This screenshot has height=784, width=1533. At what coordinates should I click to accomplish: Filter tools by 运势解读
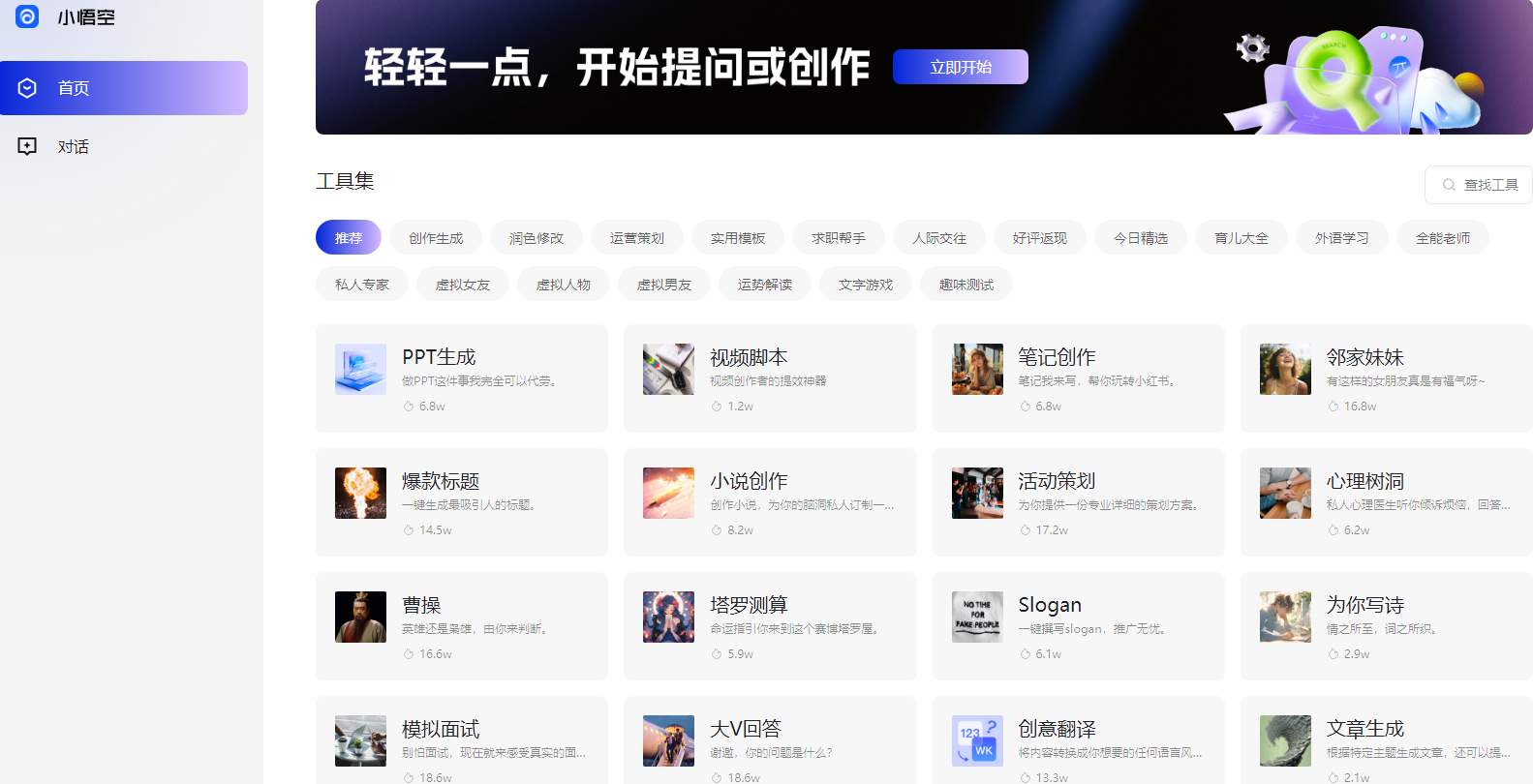tap(765, 285)
